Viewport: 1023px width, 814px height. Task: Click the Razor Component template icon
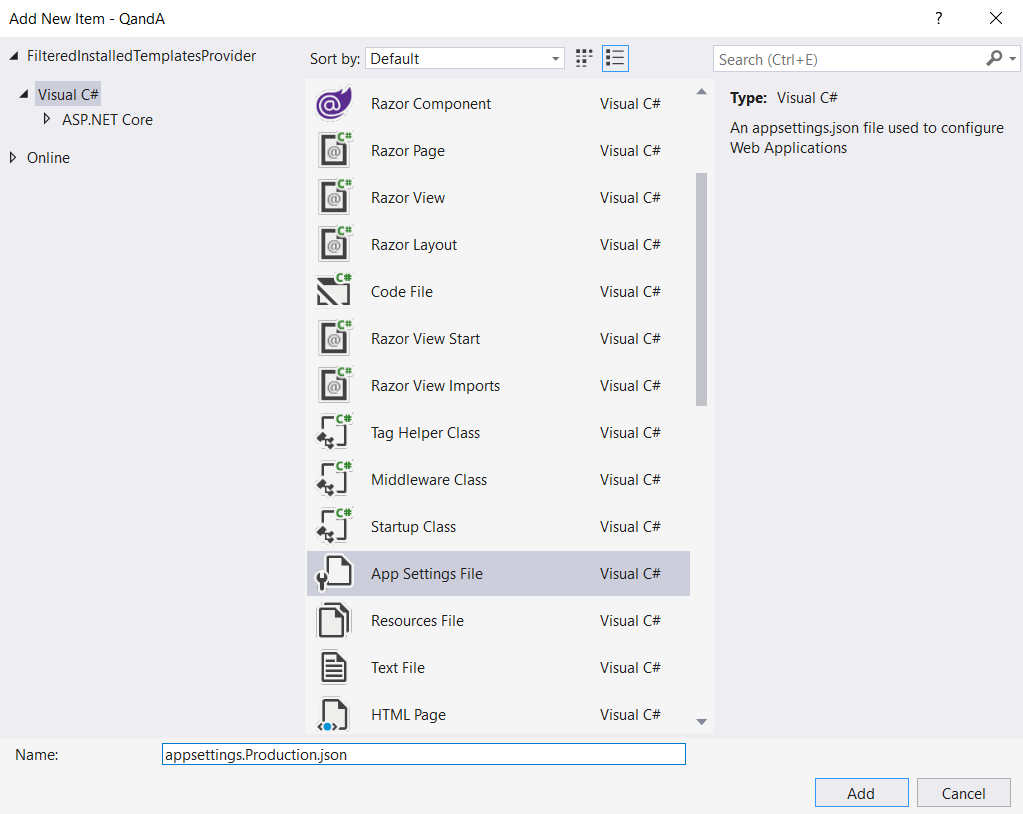coord(334,104)
